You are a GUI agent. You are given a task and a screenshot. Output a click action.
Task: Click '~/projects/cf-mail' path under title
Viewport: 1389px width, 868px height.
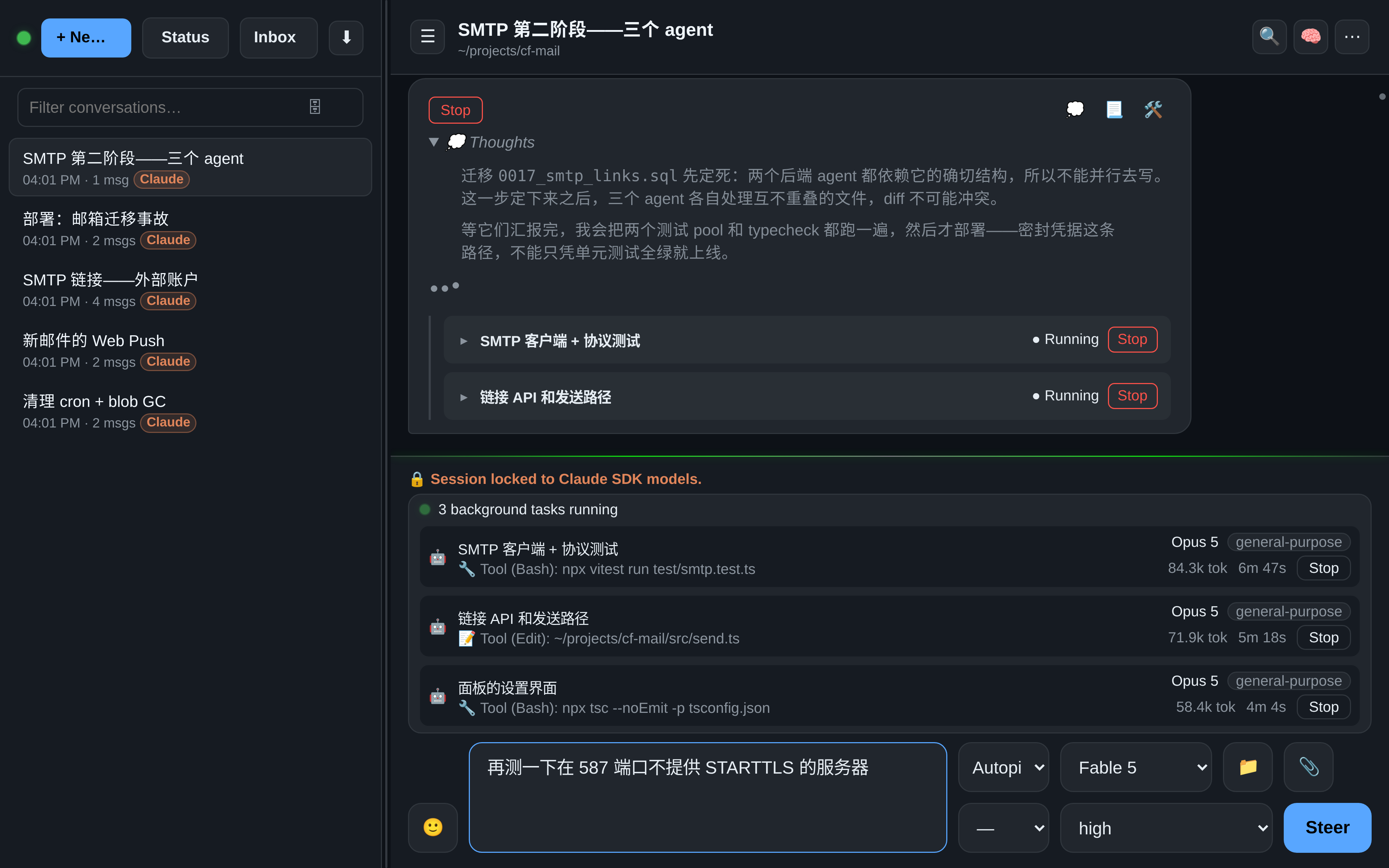[509, 51]
